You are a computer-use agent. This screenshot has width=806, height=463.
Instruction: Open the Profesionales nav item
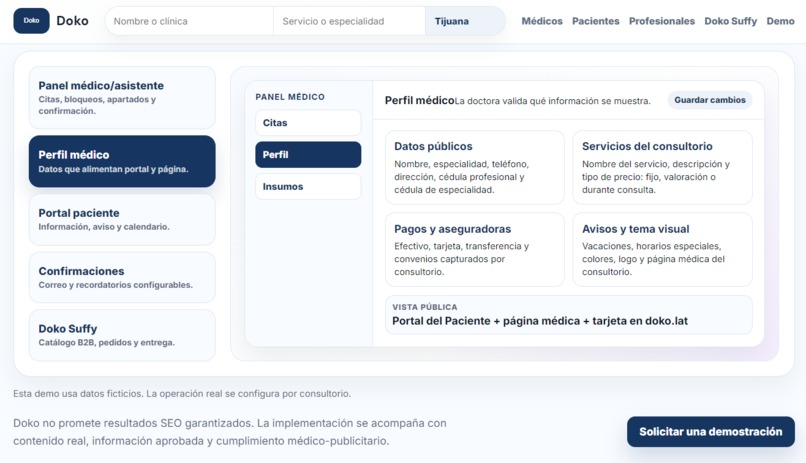pos(662,21)
